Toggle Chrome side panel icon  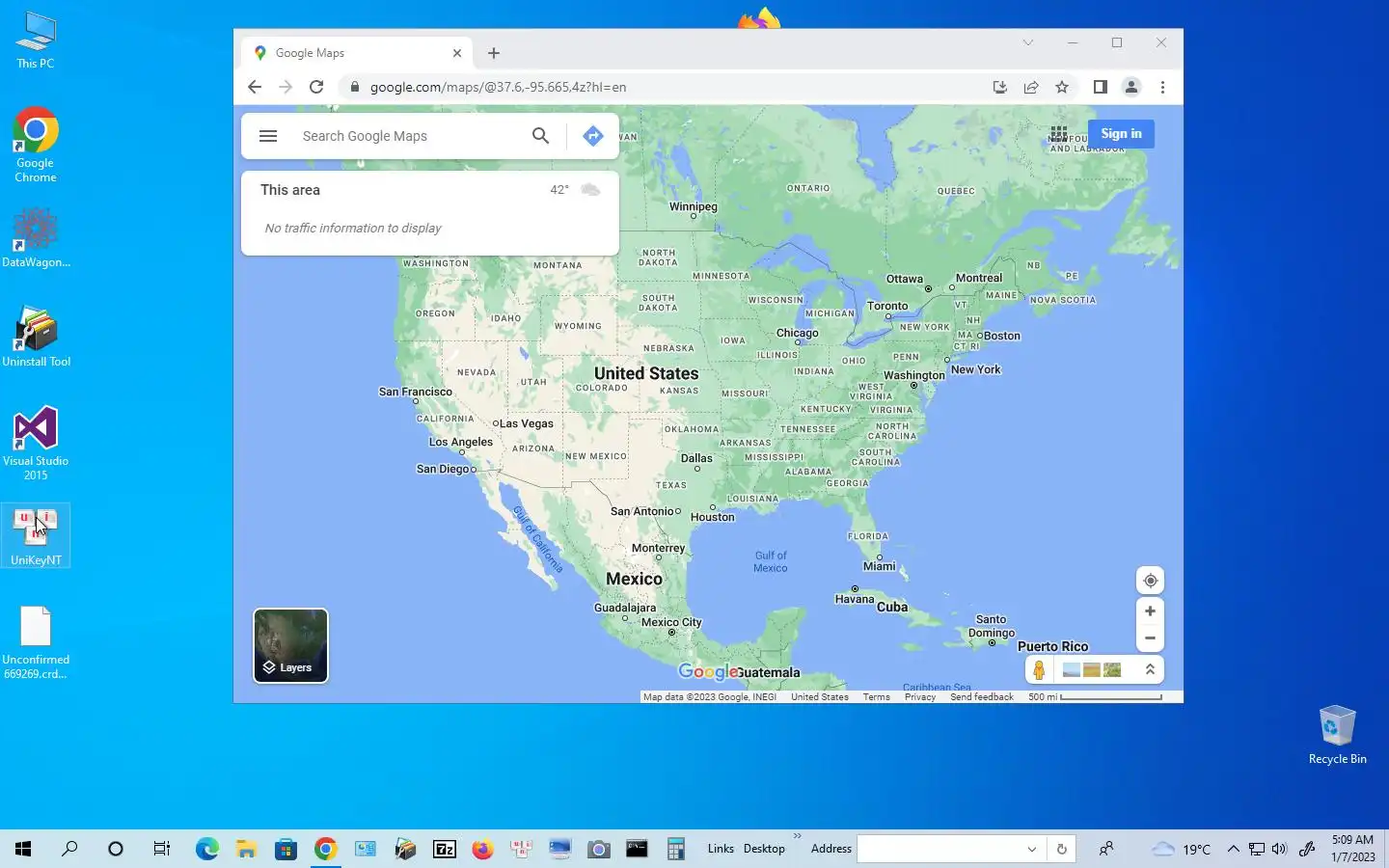[1100, 87]
